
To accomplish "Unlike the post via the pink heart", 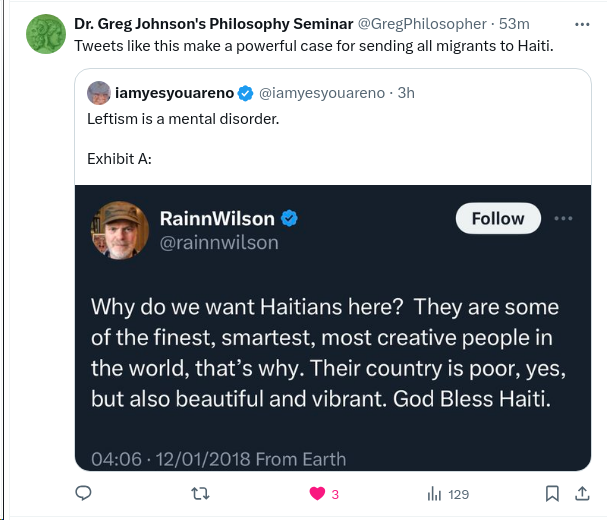I will coord(317,493).
